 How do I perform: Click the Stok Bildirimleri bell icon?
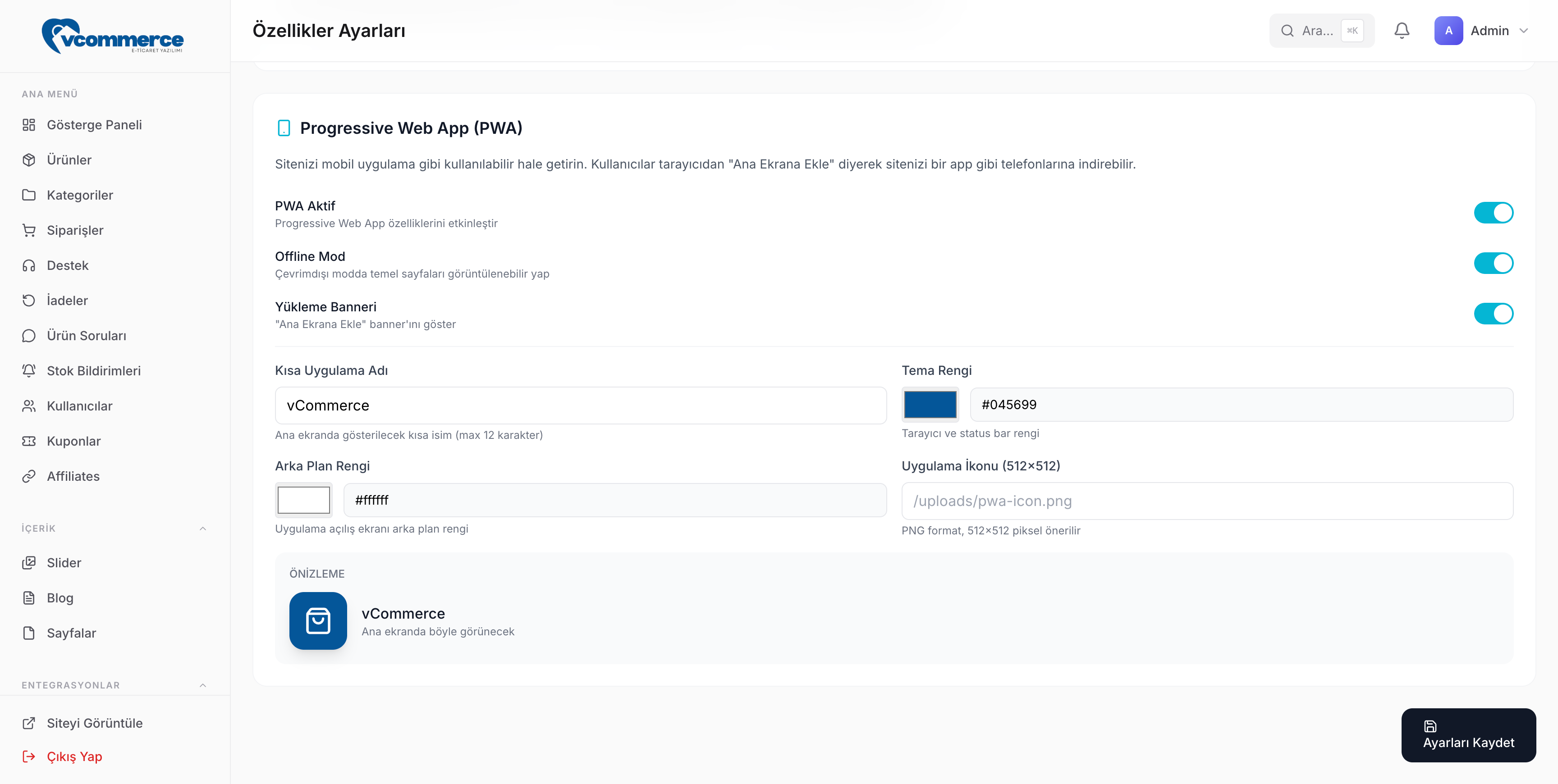click(28, 371)
